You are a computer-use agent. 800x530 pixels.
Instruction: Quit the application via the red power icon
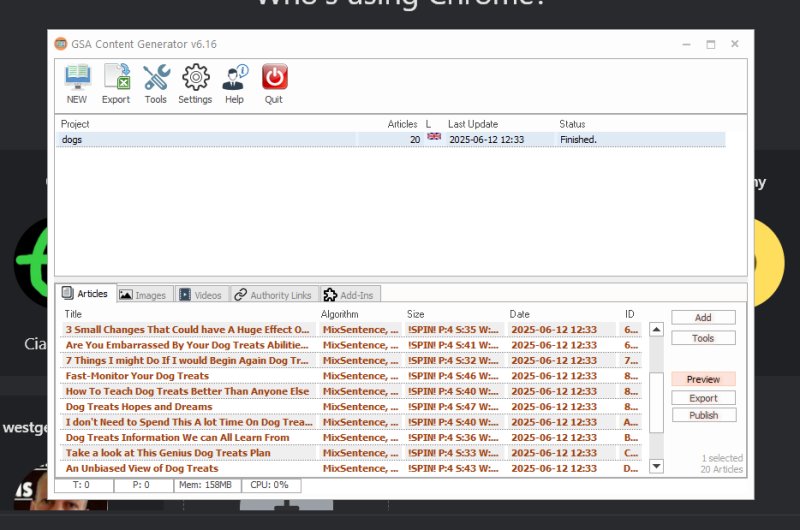click(274, 84)
